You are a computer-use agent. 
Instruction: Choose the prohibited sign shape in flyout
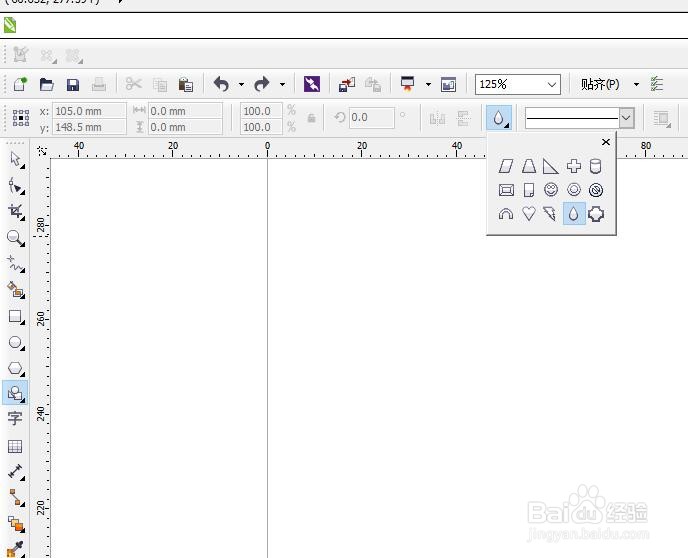(596, 190)
